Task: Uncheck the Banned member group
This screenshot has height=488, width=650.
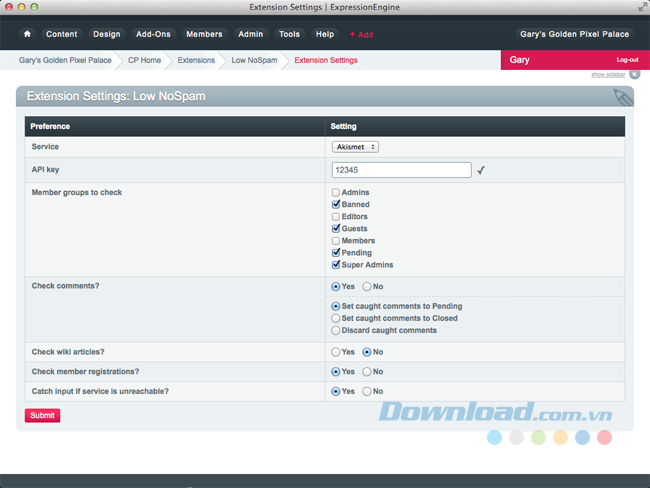Action: 336,204
